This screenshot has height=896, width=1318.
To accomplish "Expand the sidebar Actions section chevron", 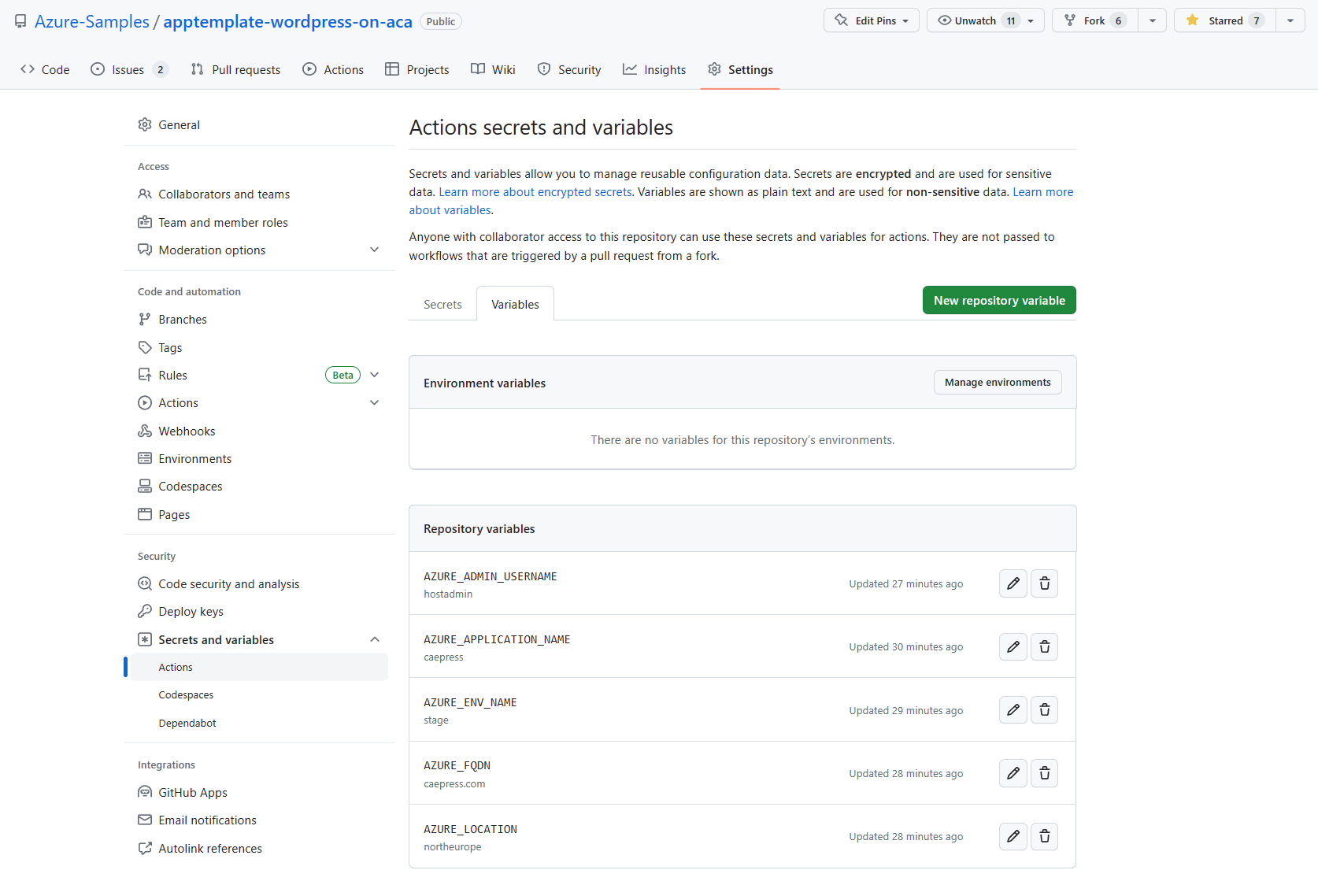I will coord(375,402).
